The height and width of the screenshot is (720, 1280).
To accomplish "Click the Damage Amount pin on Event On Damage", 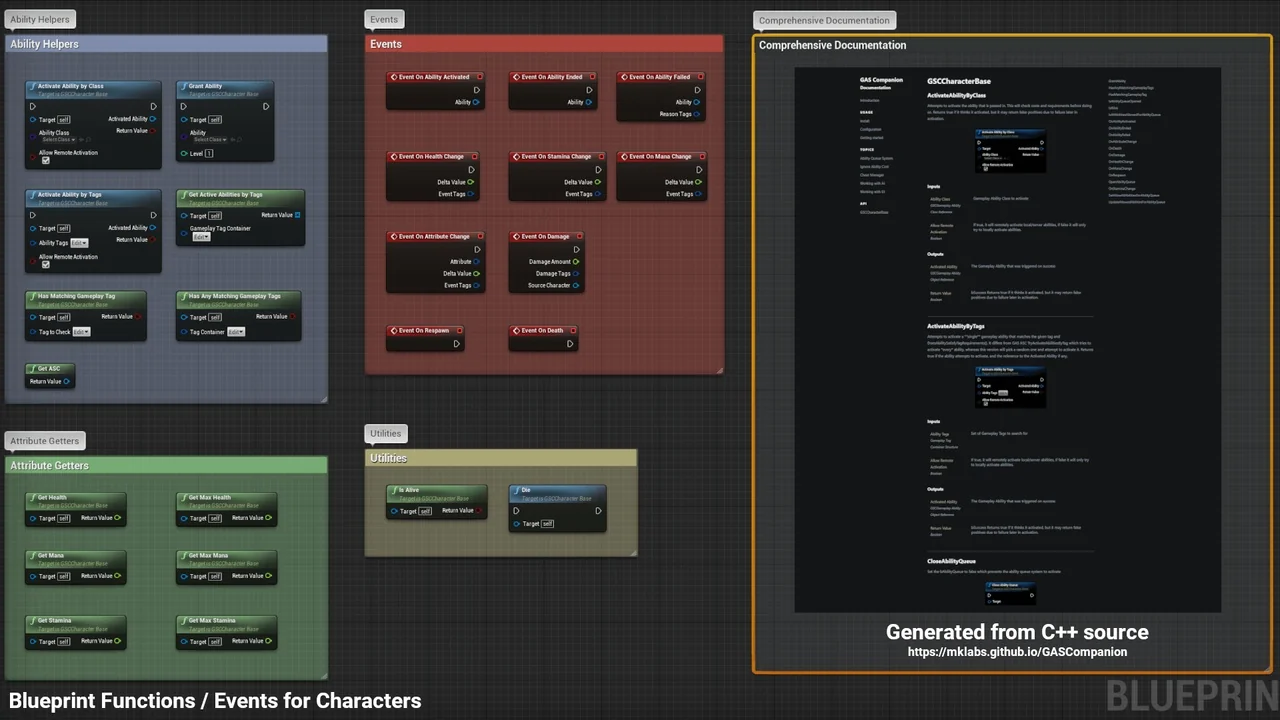I will 576,262.
